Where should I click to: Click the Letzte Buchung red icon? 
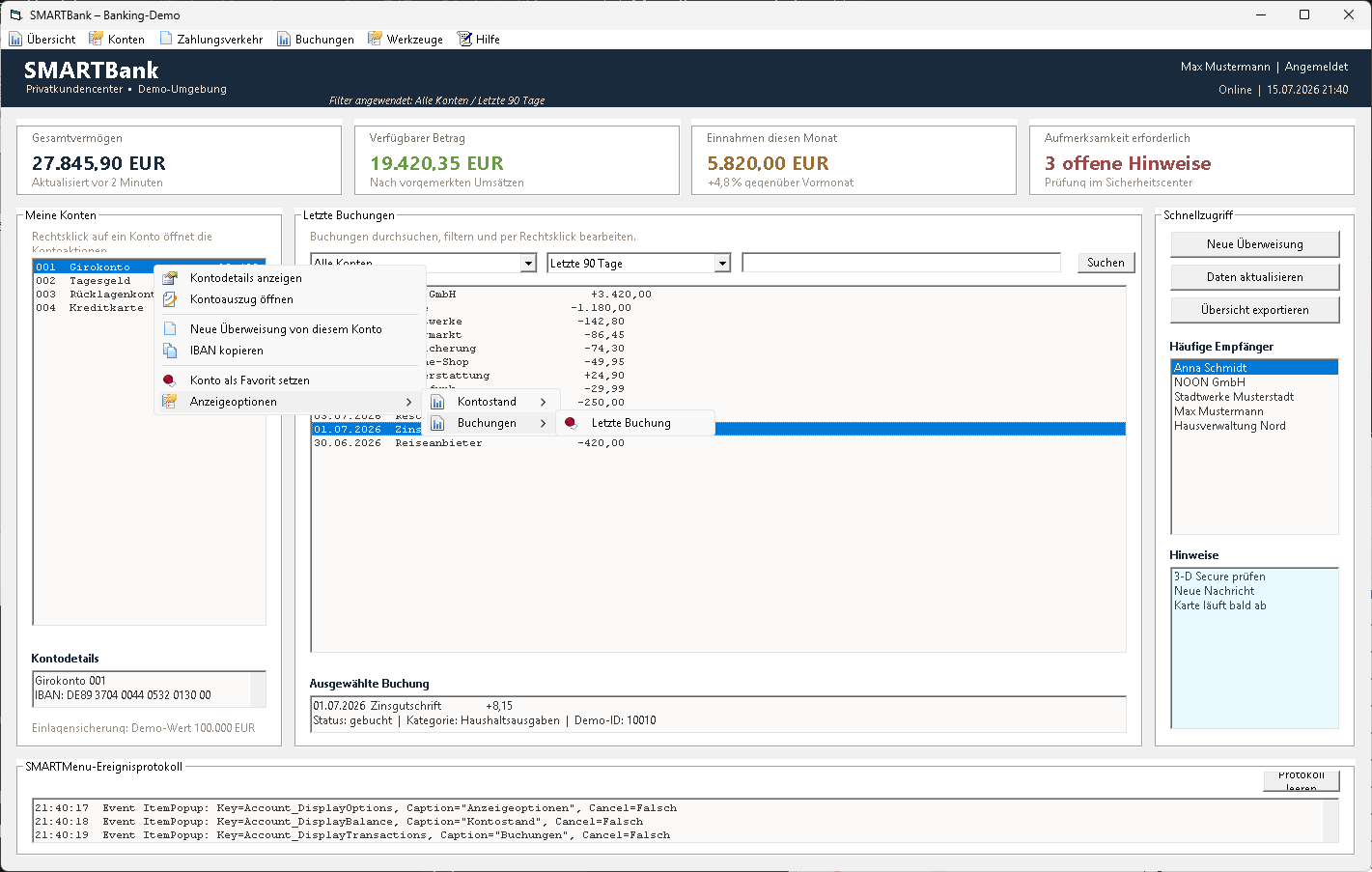tap(572, 423)
